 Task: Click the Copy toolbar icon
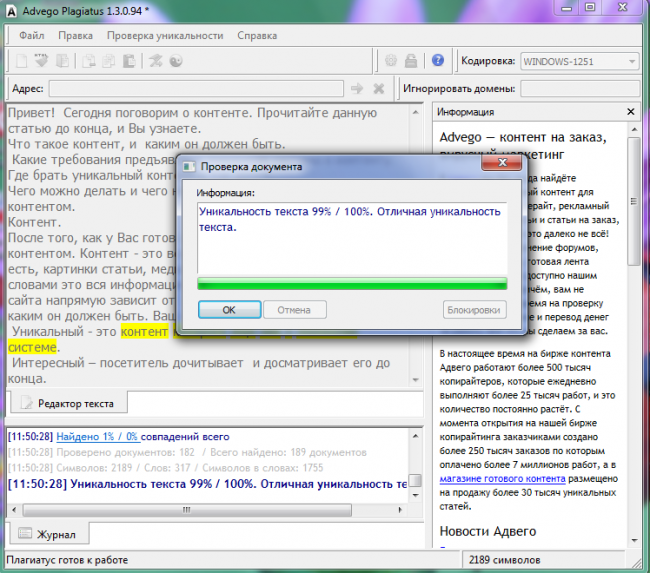pyautogui.click(x=109, y=61)
